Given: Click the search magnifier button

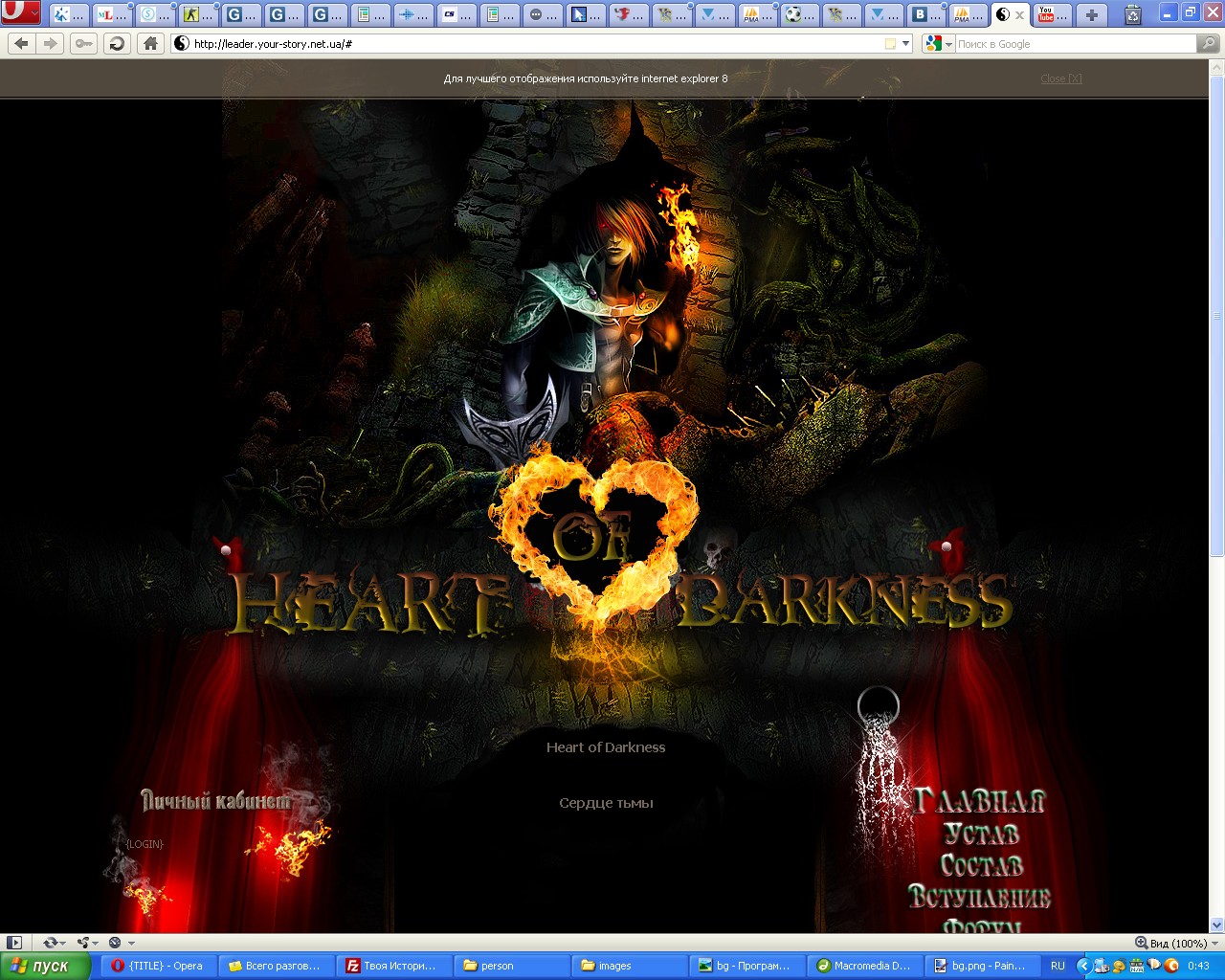Looking at the screenshot, I should coord(1209,43).
